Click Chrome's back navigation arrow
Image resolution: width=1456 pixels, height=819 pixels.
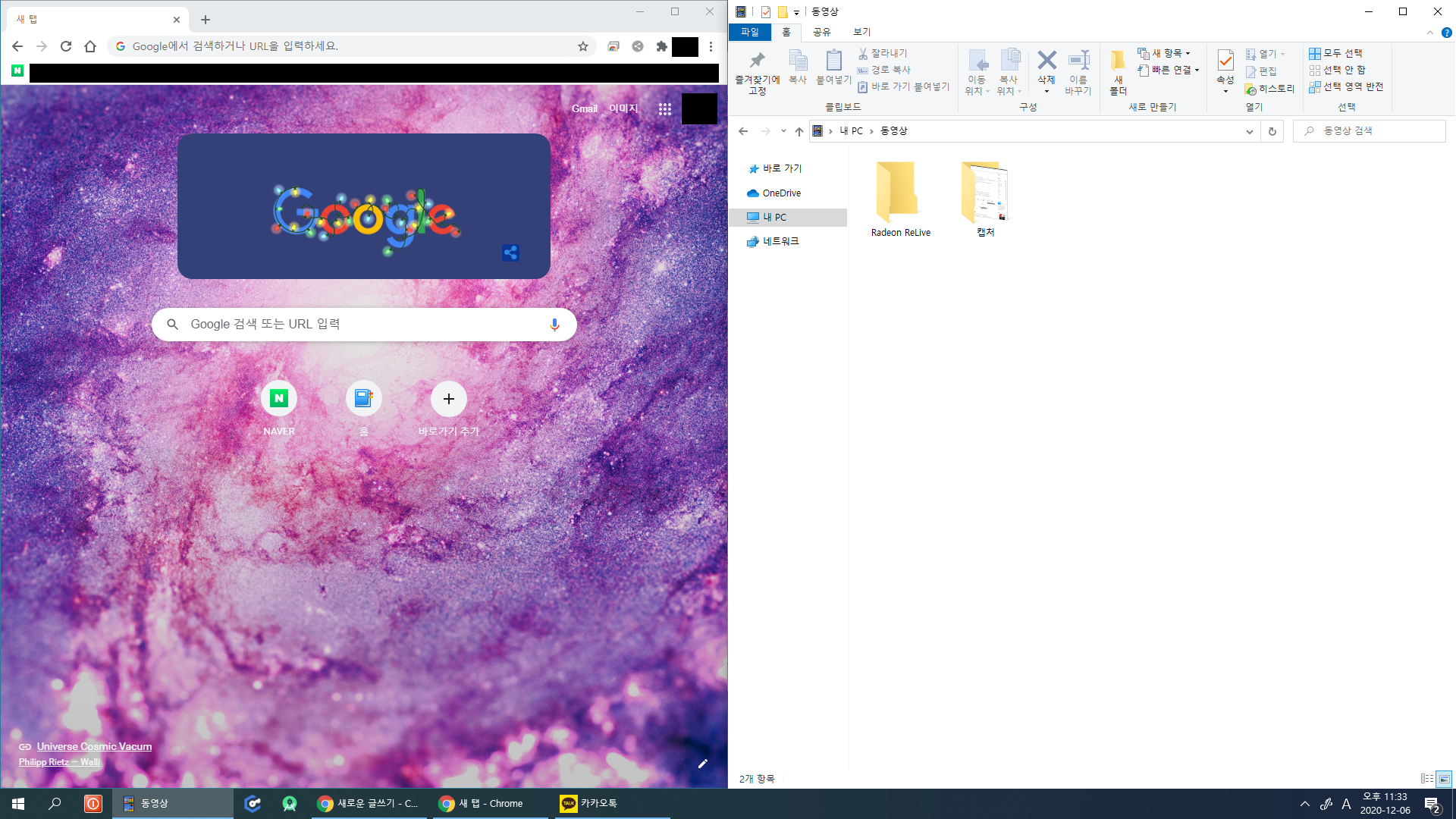(x=17, y=46)
